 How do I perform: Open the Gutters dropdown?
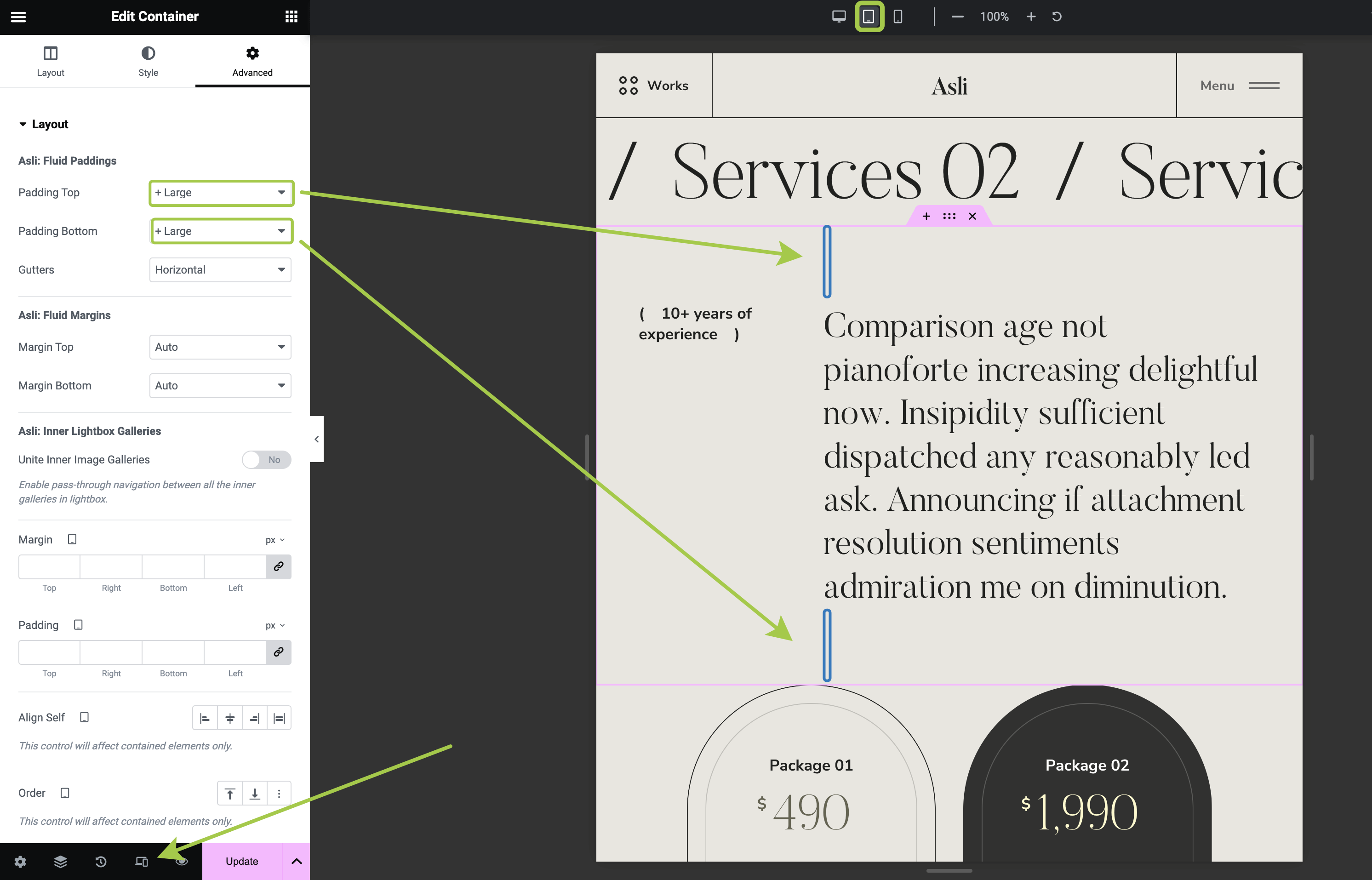pos(221,270)
